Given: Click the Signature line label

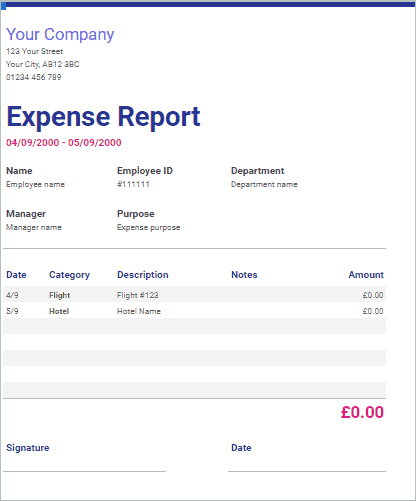Looking at the screenshot, I should tap(28, 448).
